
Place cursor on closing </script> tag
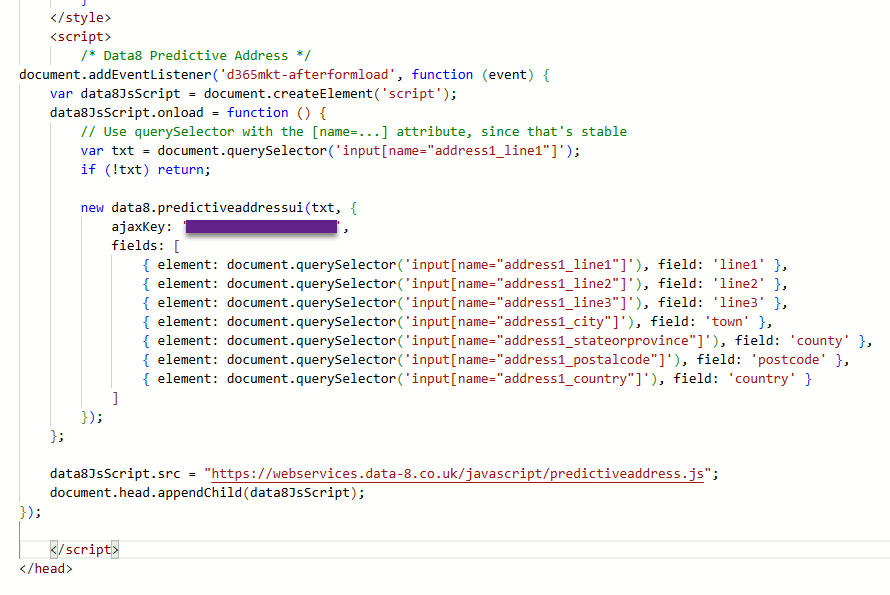click(84, 549)
